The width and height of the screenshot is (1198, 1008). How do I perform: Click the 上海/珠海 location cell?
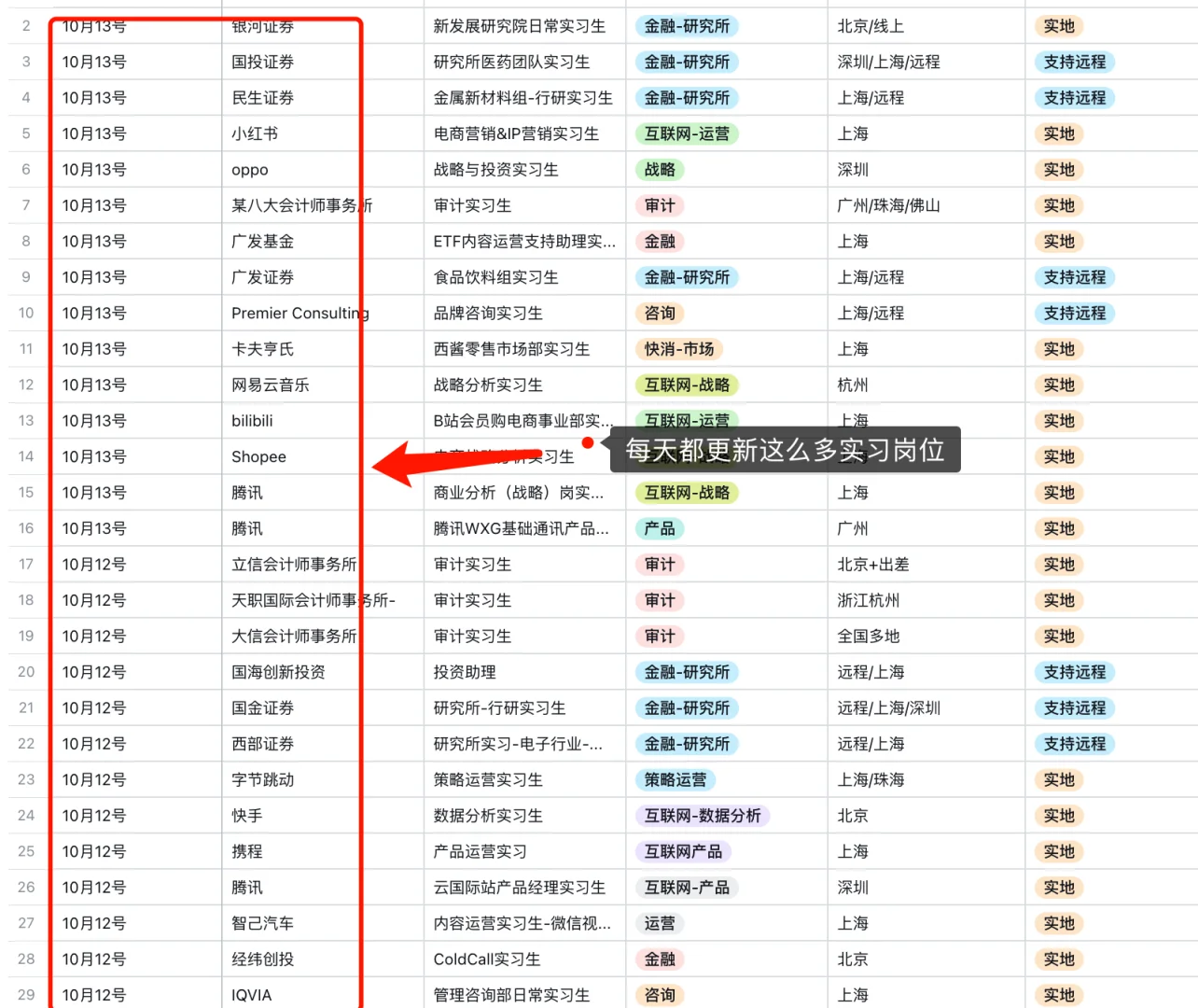[x=926, y=780]
